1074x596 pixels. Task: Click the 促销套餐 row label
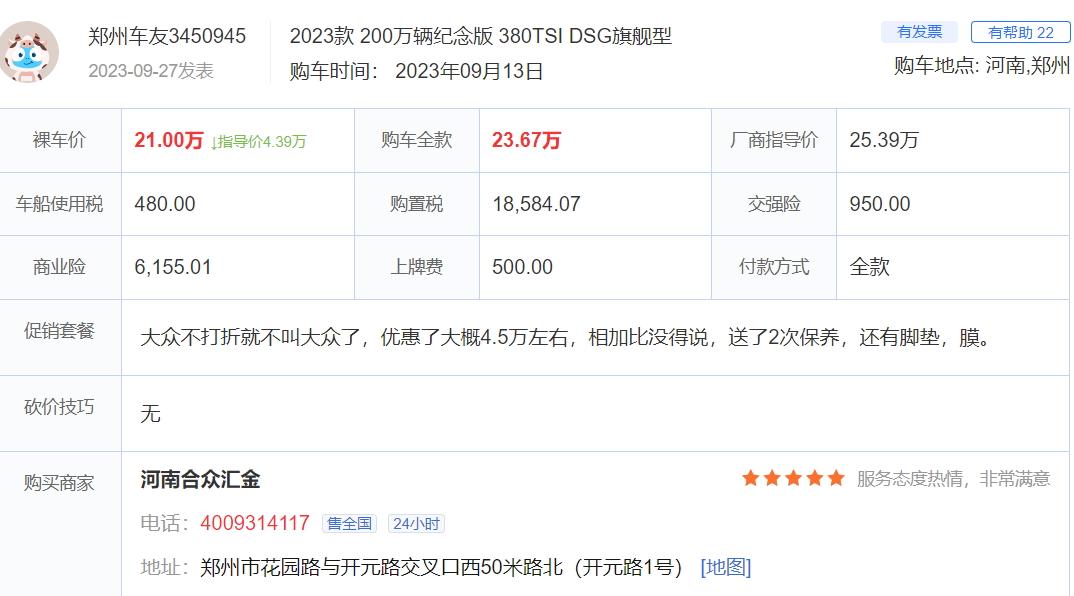[x=60, y=332]
